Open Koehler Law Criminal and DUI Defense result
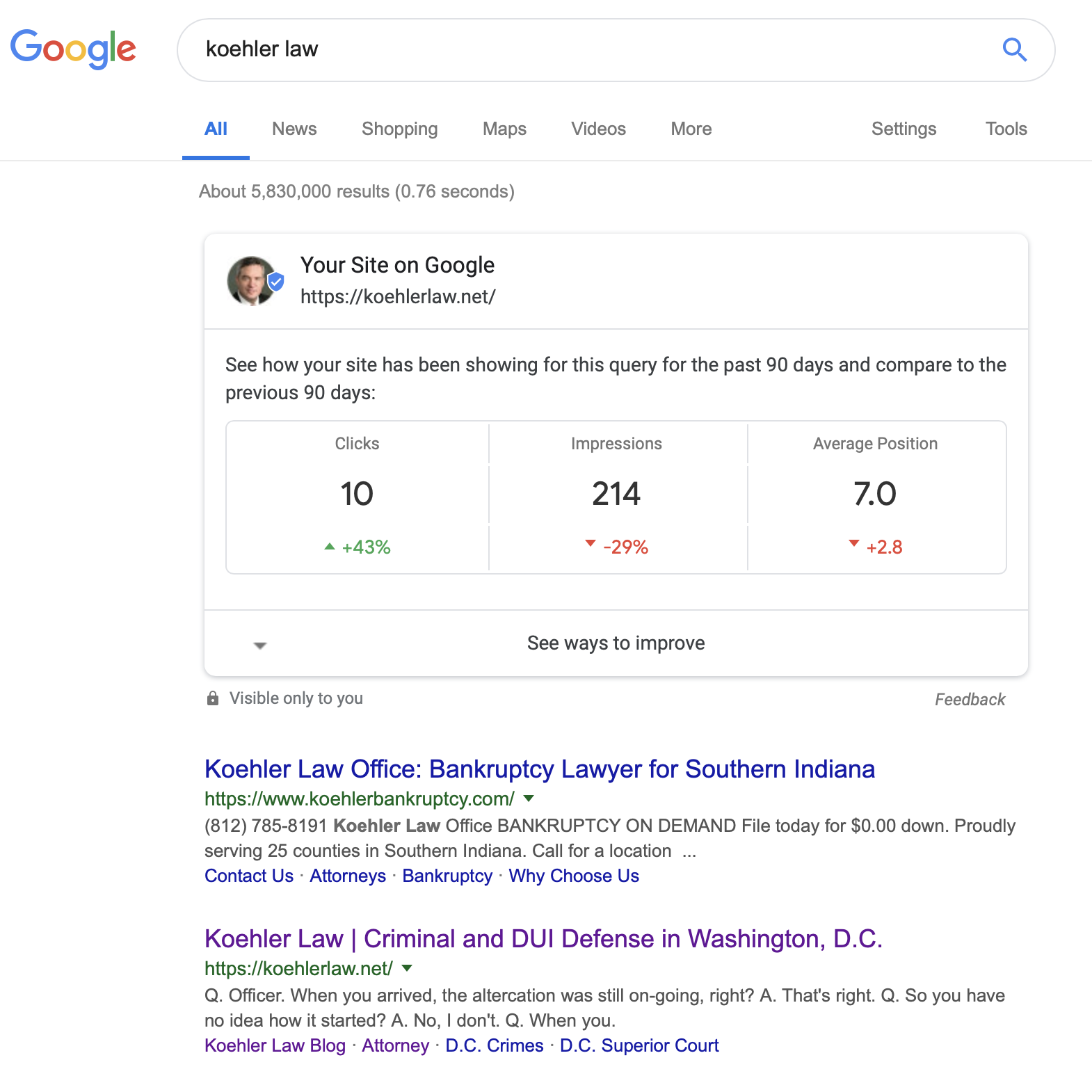Image resolution: width=1092 pixels, height=1092 pixels. pos(543,938)
